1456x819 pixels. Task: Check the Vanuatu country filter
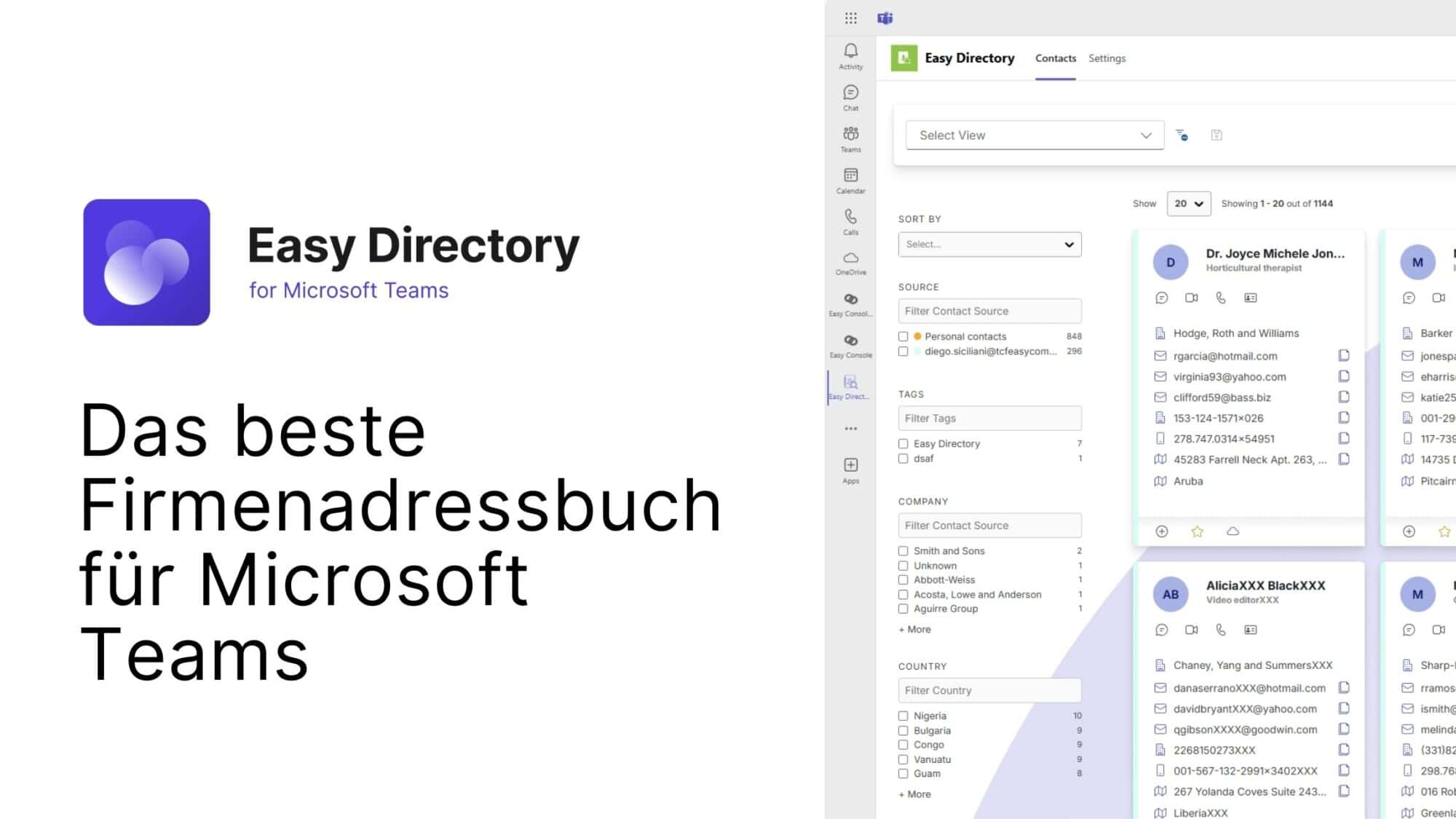[x=903, y=759]
